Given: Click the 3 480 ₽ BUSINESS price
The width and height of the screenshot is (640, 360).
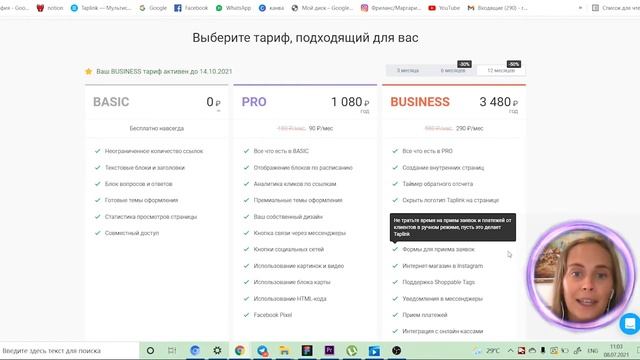Looking at the screenshot, I should (x=498, y=102).
